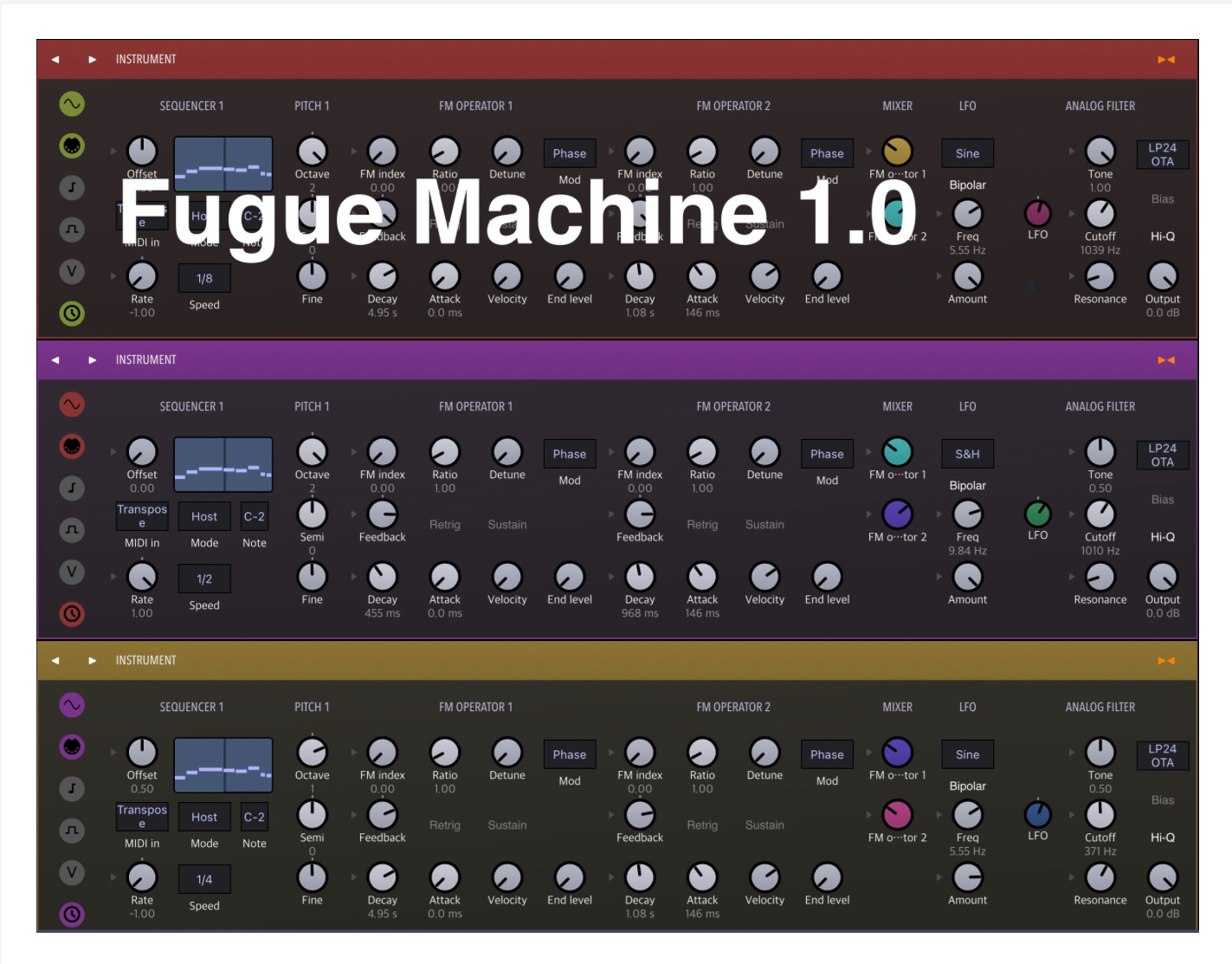Open the Host Mode selector in the purple instrument
This screenshot has width=1232, height=964.
coord(204,517)
